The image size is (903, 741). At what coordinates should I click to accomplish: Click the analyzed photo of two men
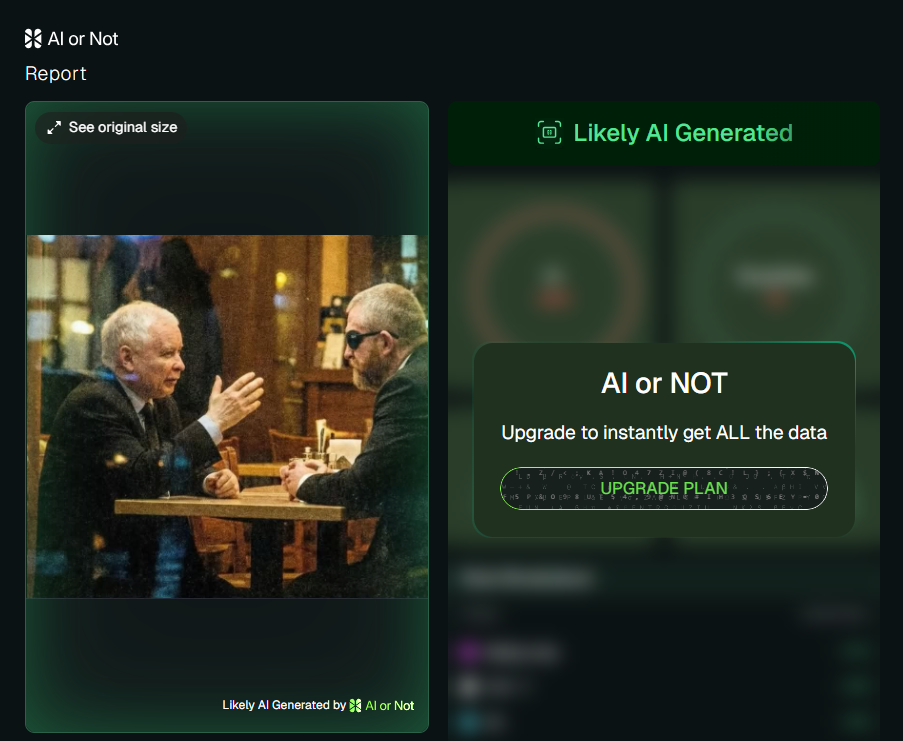[x=227, y=416]
